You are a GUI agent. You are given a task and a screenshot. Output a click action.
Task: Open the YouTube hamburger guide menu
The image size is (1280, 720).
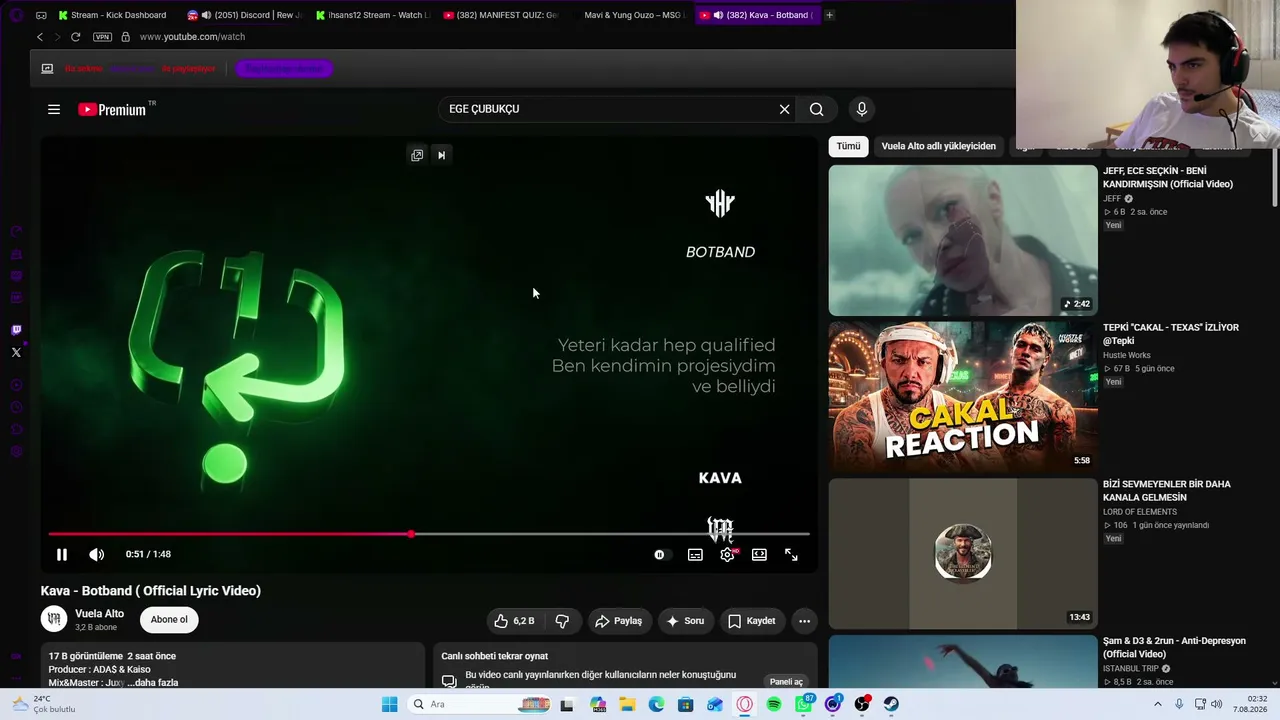(54, 109)
